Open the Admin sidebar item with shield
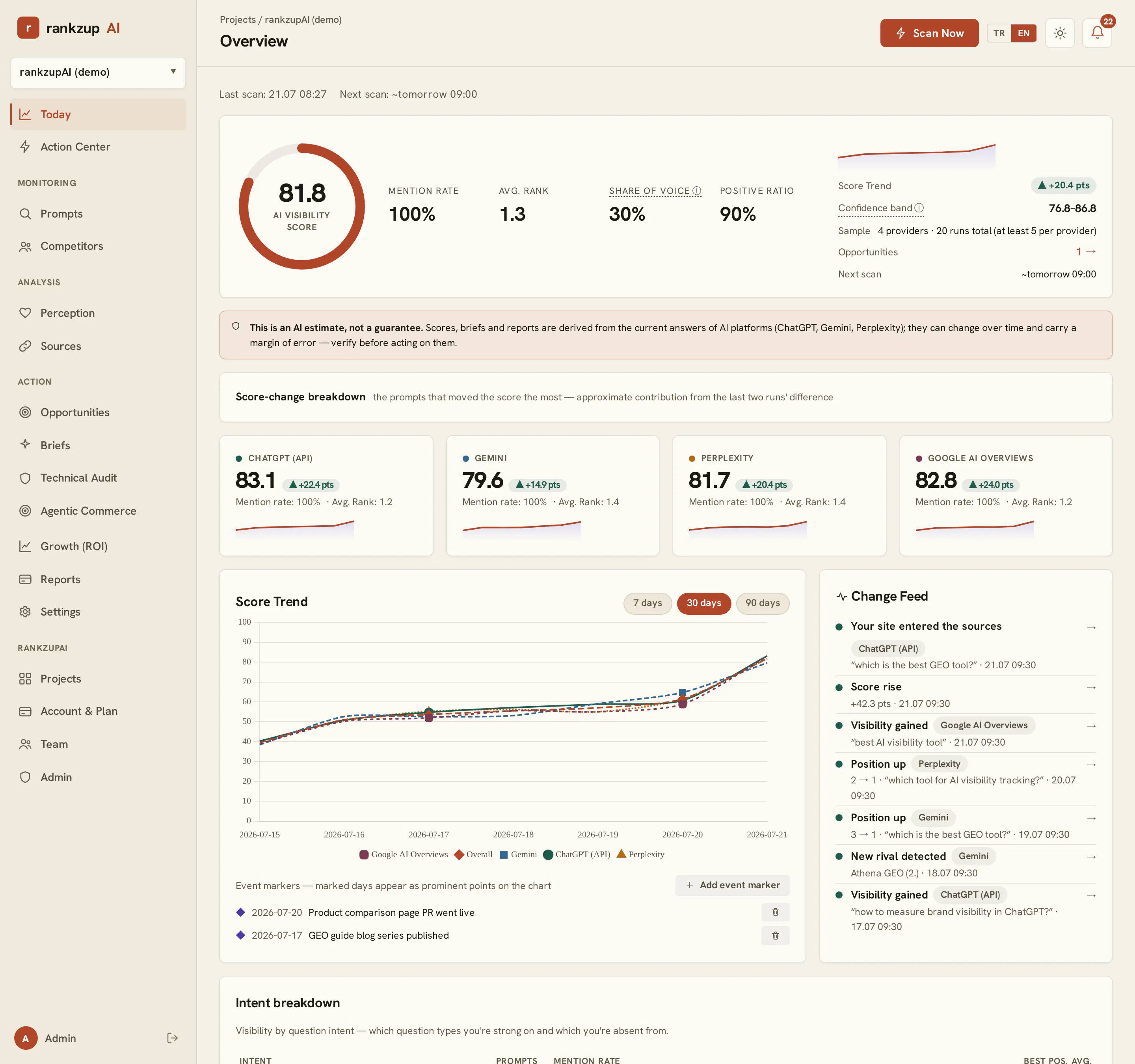The width and height of the screenshot is (1135, 1064). (x=98, y=777)
